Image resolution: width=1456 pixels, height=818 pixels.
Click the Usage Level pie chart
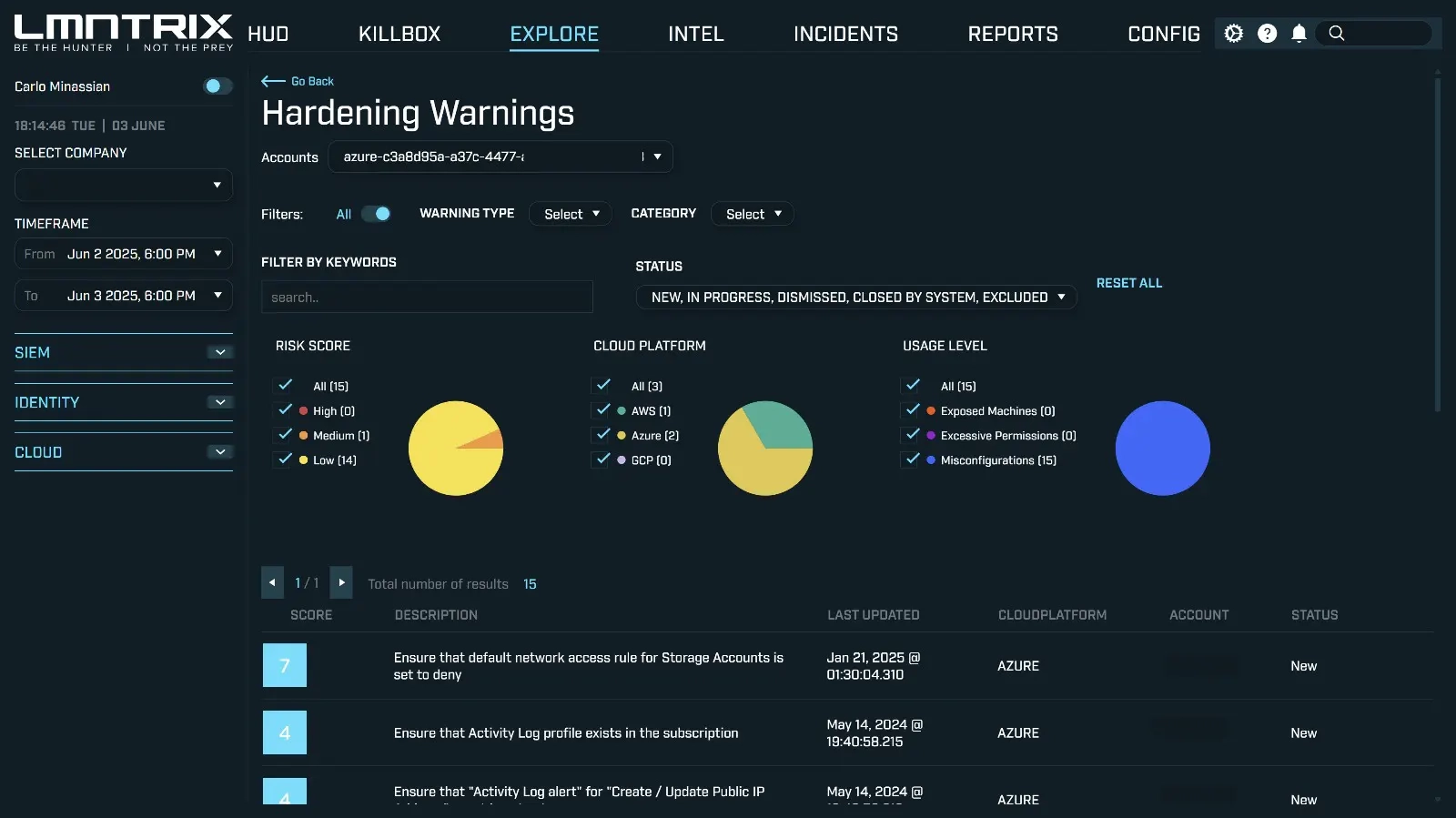coord(1163,449)
